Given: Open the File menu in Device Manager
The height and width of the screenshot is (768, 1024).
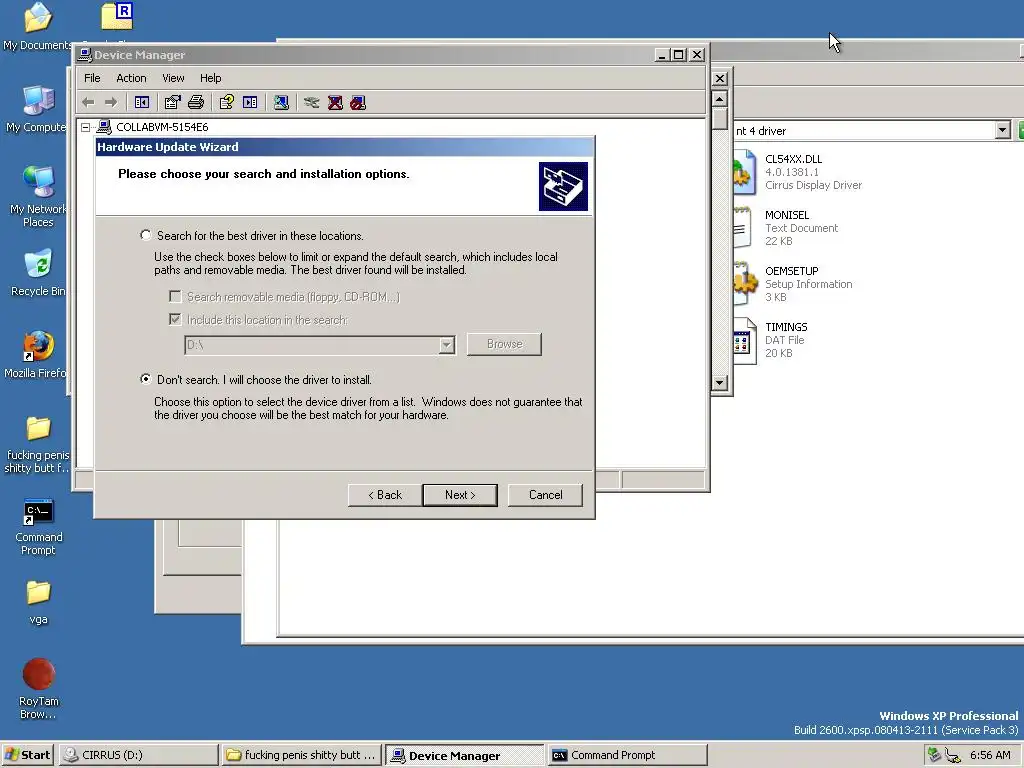Looking at the screenshot, I should [x=92, y=78].
